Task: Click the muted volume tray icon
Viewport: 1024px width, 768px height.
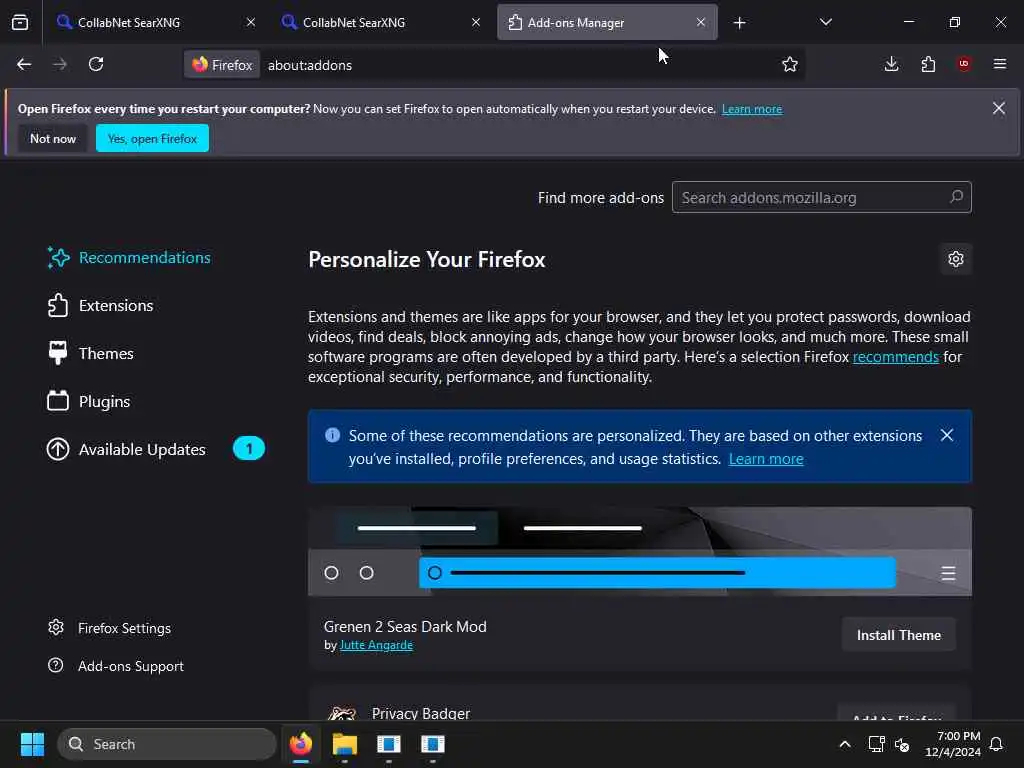Action: click(902, 744)
